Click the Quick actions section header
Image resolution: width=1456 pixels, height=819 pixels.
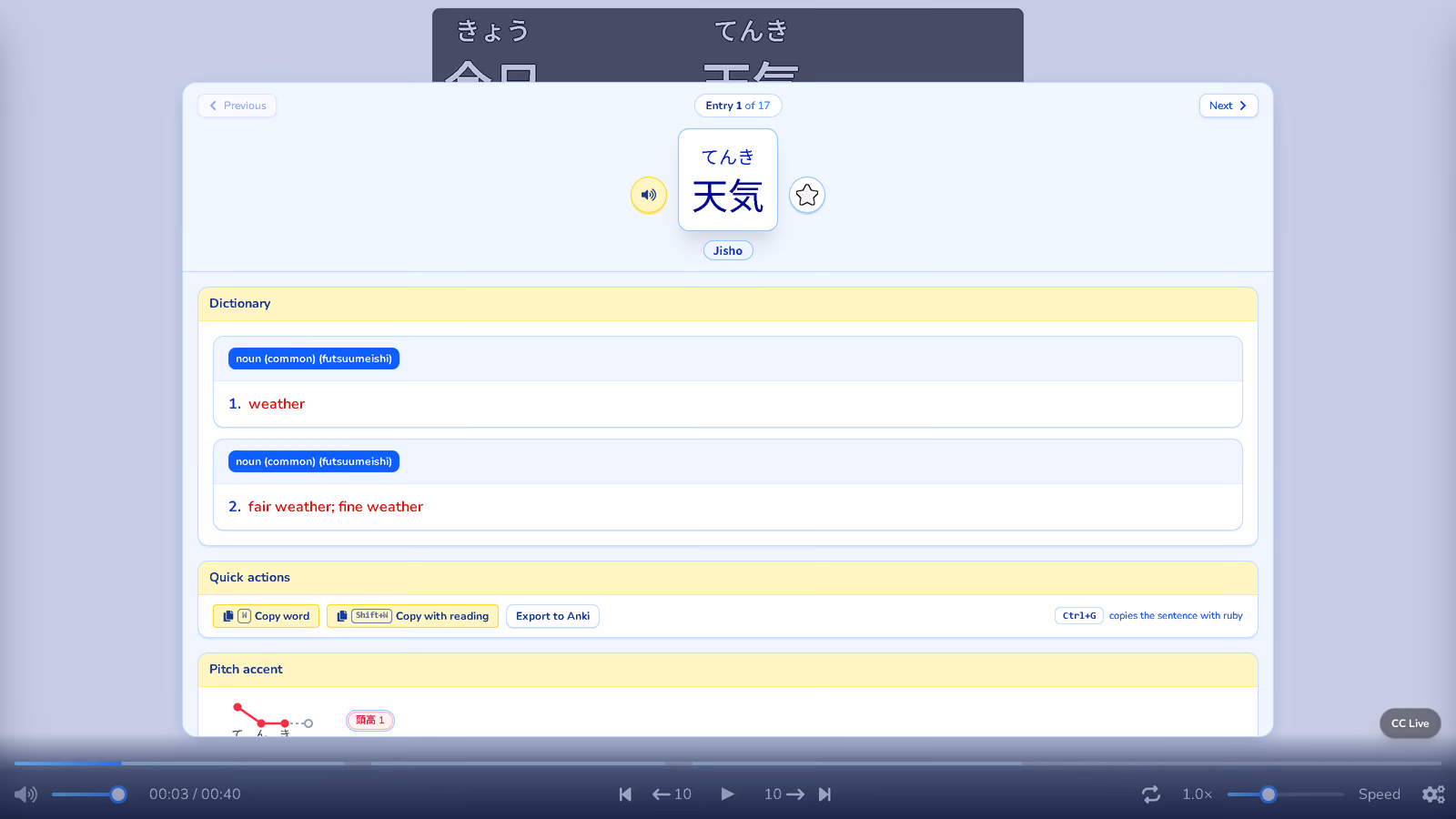point(728,578)
